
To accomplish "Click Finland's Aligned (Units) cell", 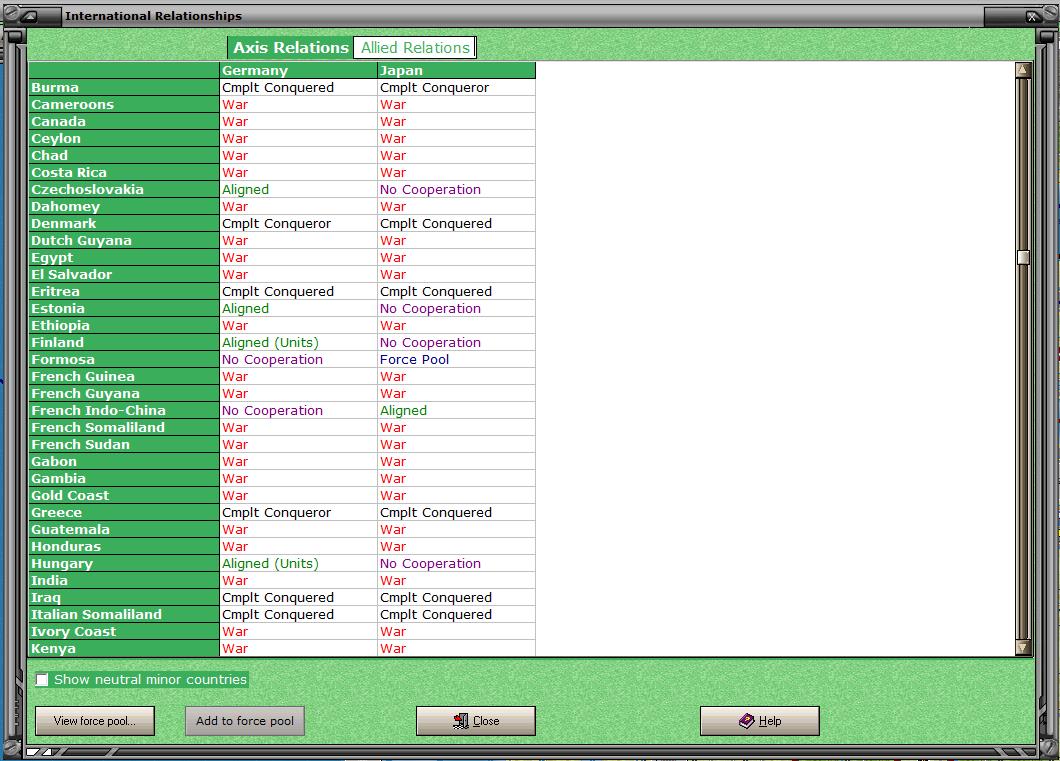I will [x=299, y=343].
